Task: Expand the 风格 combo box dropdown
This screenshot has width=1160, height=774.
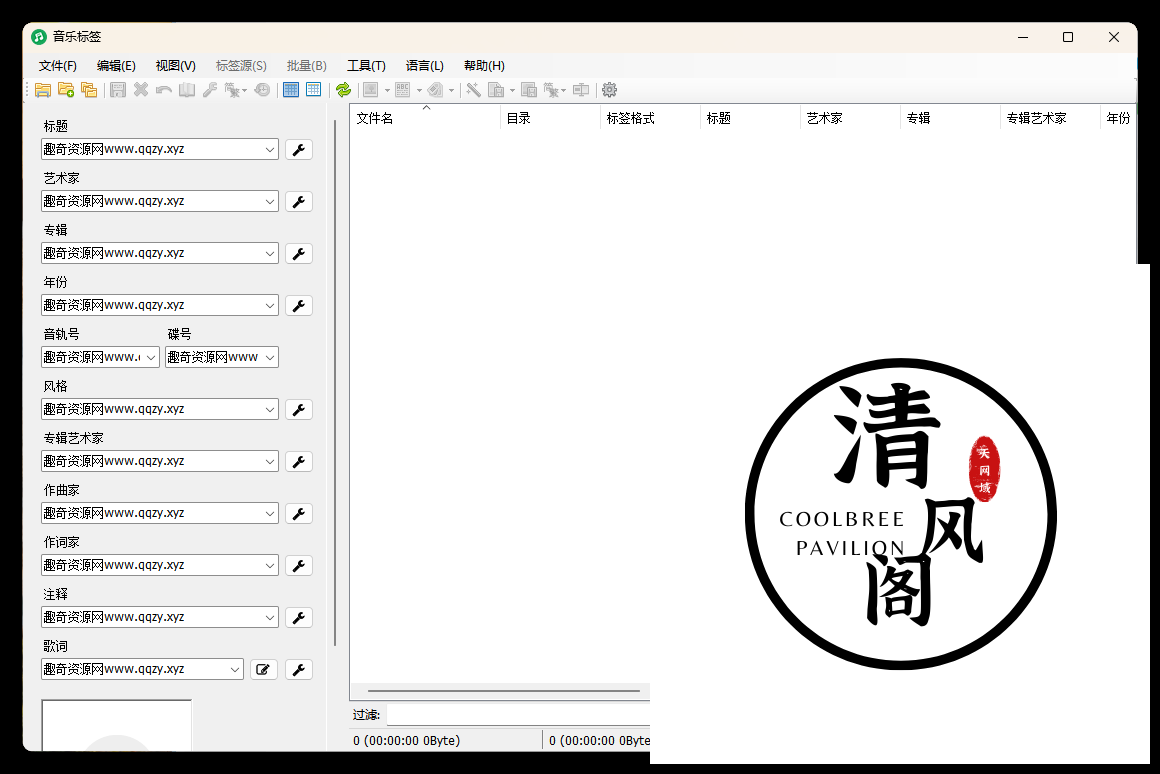Action: [x=269, y=409]
